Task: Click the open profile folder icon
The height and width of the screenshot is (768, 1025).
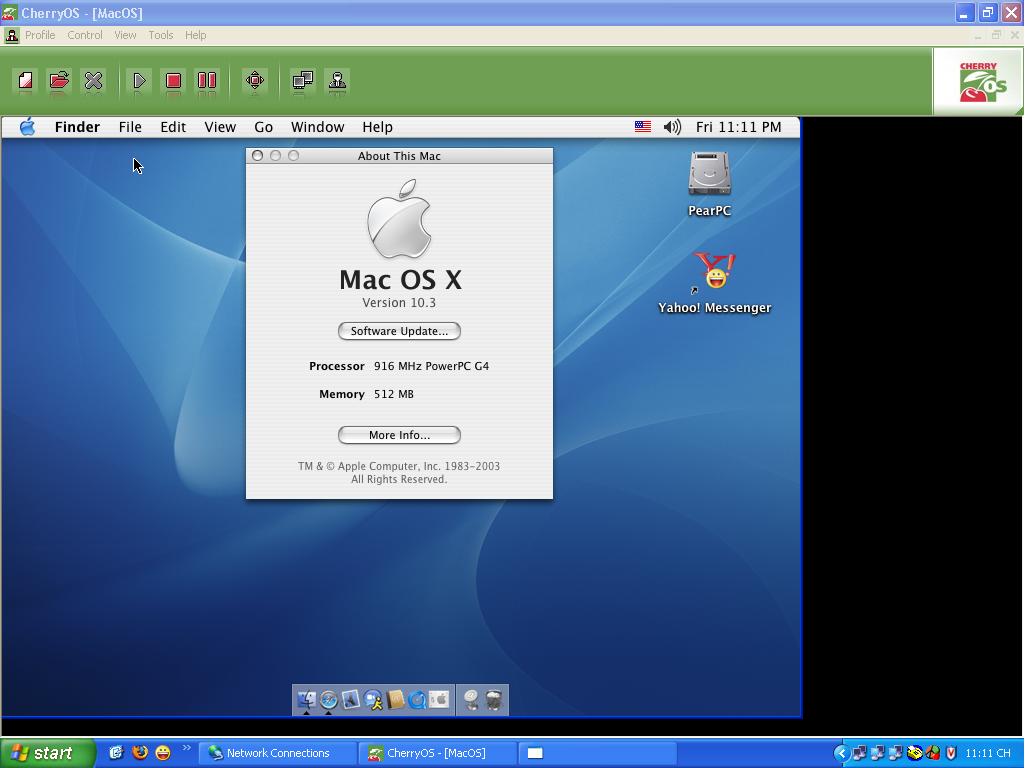Action: pyautogui.click(x=59, y=81)
